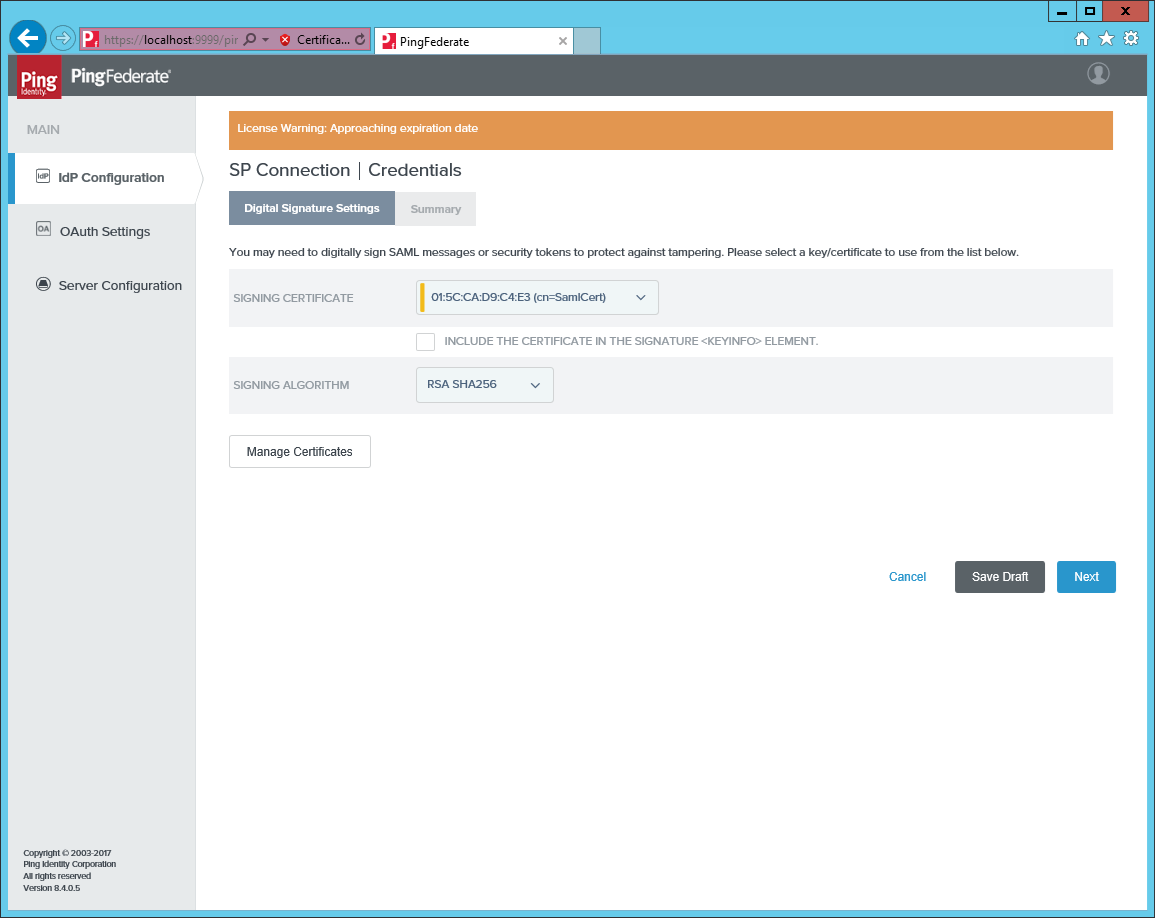Viewport: 1155px width, 918px height.
Task: Open the Signing Algorithm RSA SHA256 dropdown
Action: click(485, 385)
